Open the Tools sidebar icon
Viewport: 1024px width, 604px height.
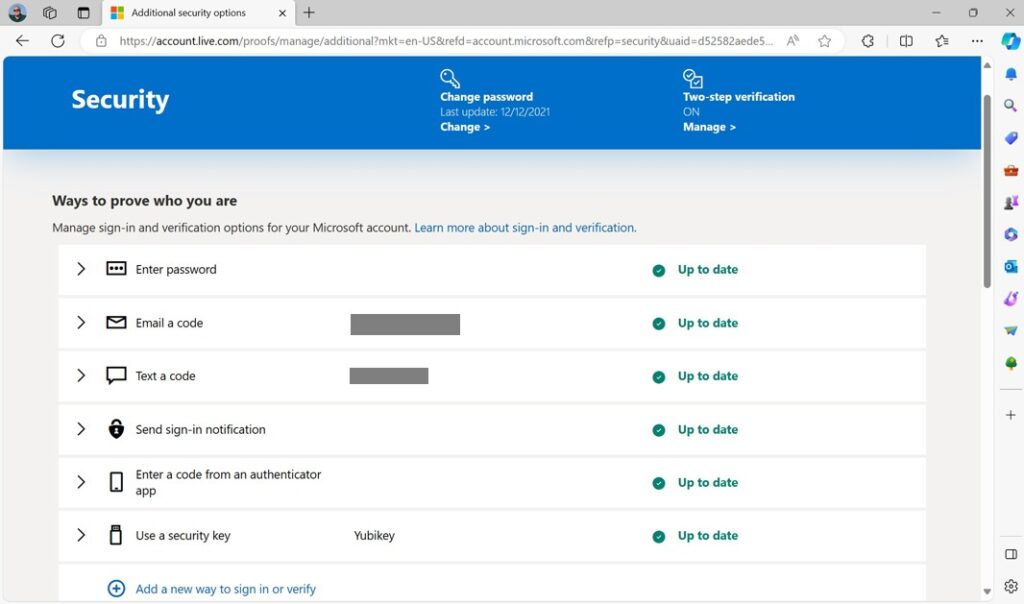[1009, 170]
